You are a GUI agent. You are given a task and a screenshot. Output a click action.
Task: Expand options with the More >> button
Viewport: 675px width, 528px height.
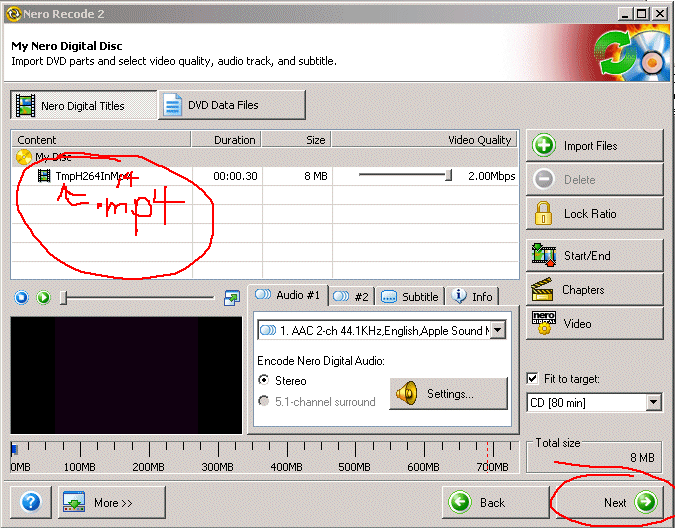pos(112,502)
